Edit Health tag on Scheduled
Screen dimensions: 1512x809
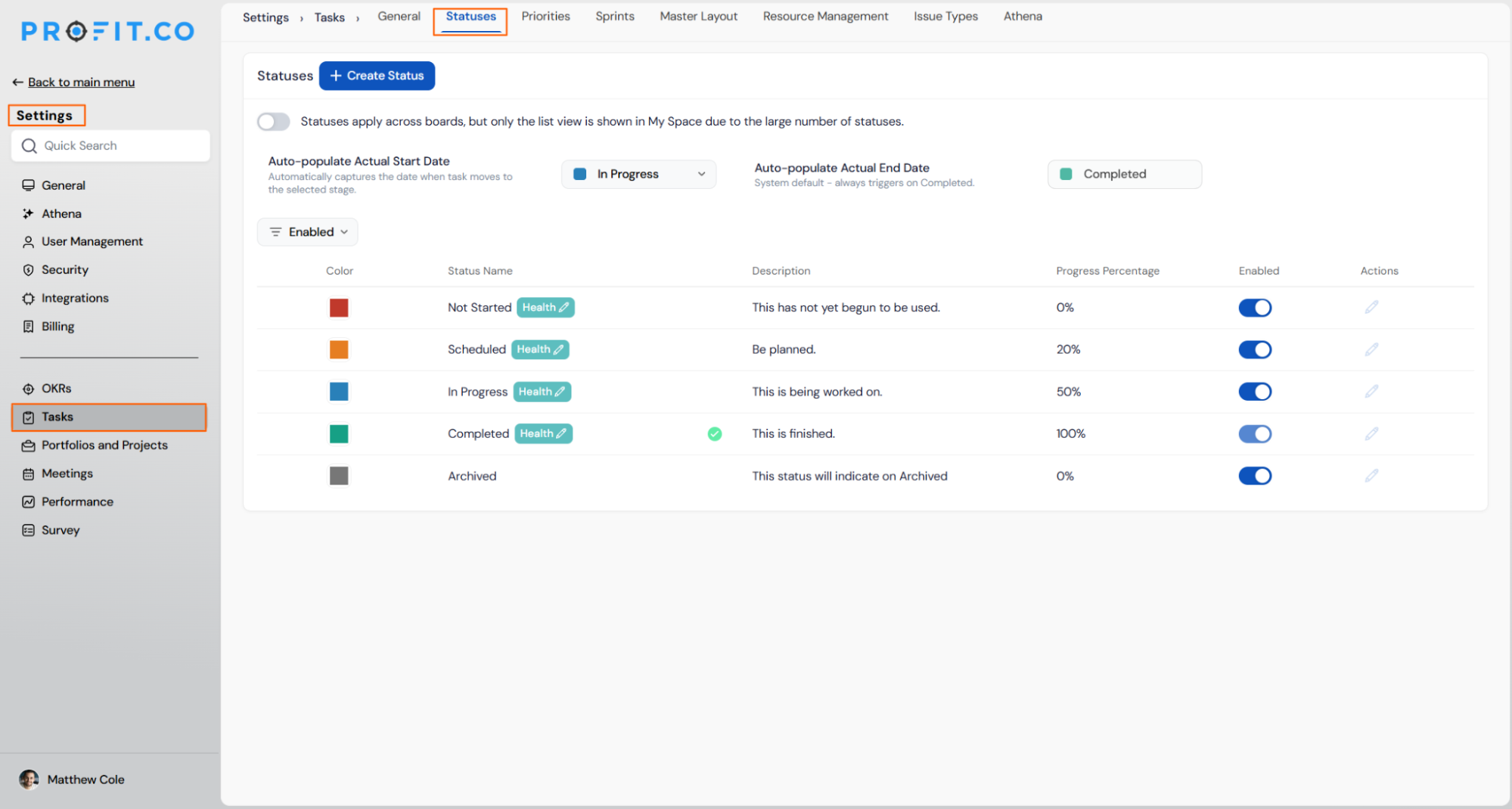click(x=540, y=349)
